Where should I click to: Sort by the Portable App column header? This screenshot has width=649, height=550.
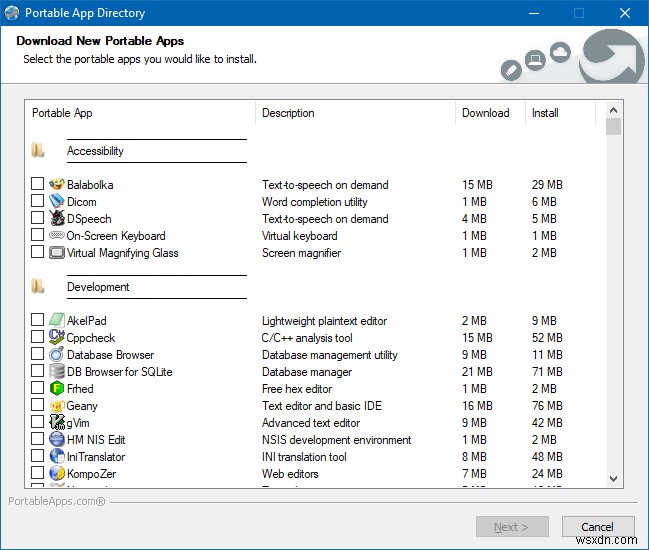click(x=140, y=113)
